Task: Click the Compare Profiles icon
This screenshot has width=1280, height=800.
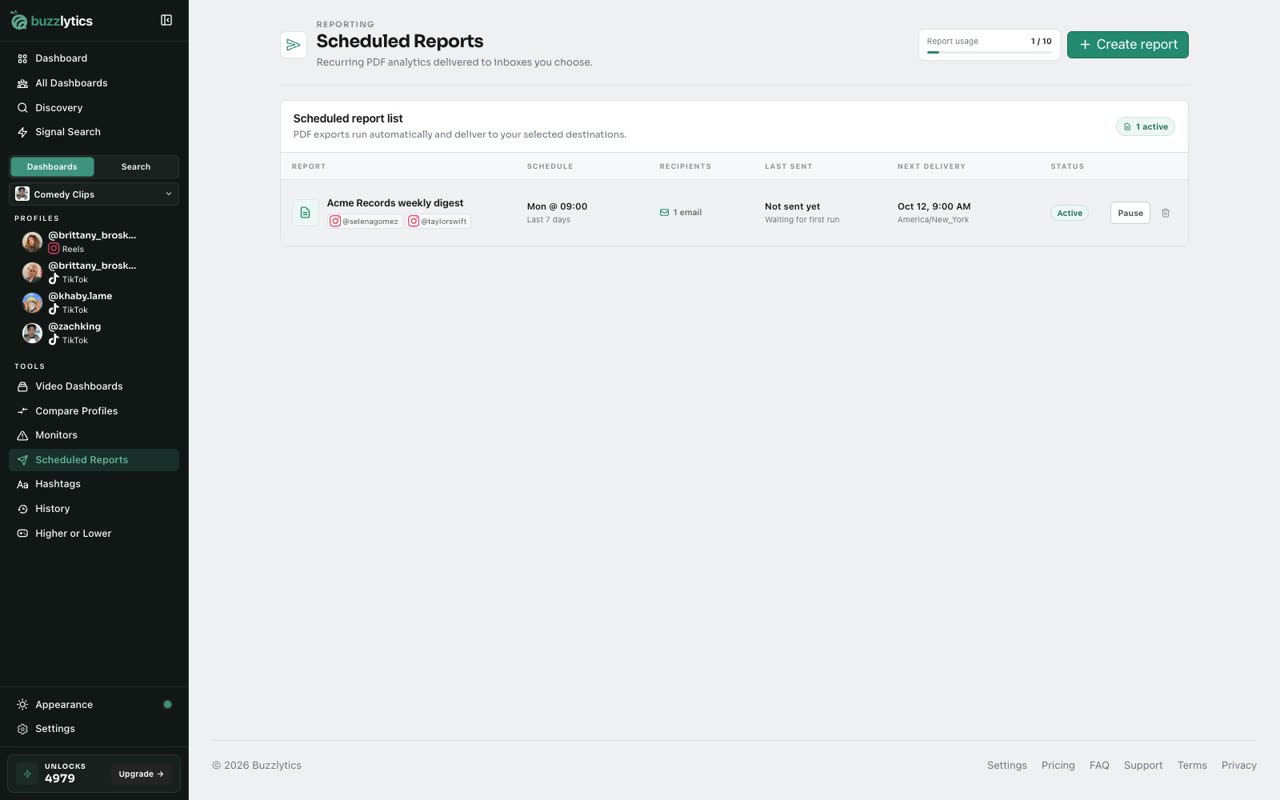Action: tap(22, 411)
